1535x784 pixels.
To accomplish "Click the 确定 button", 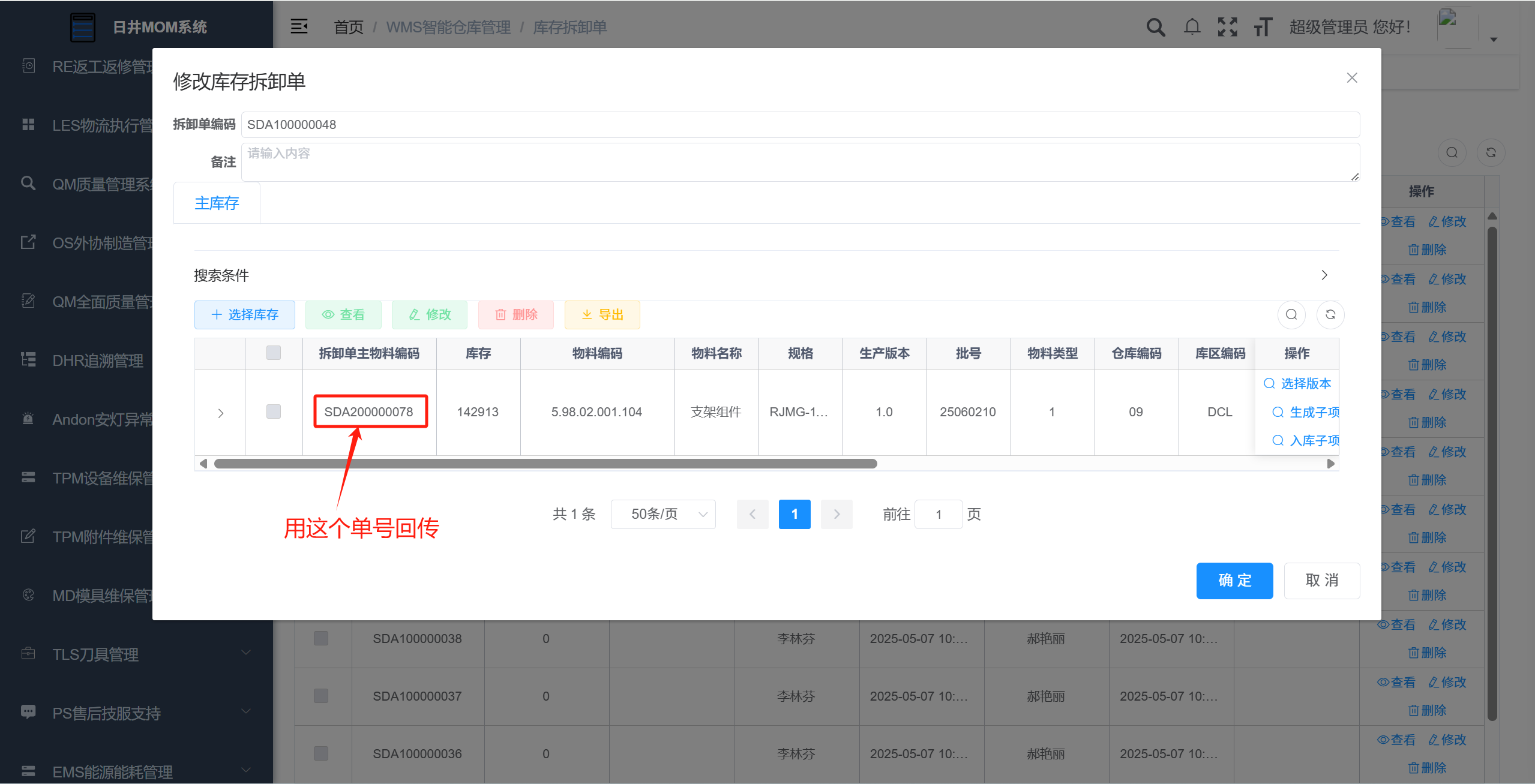I will [1234, 580].
